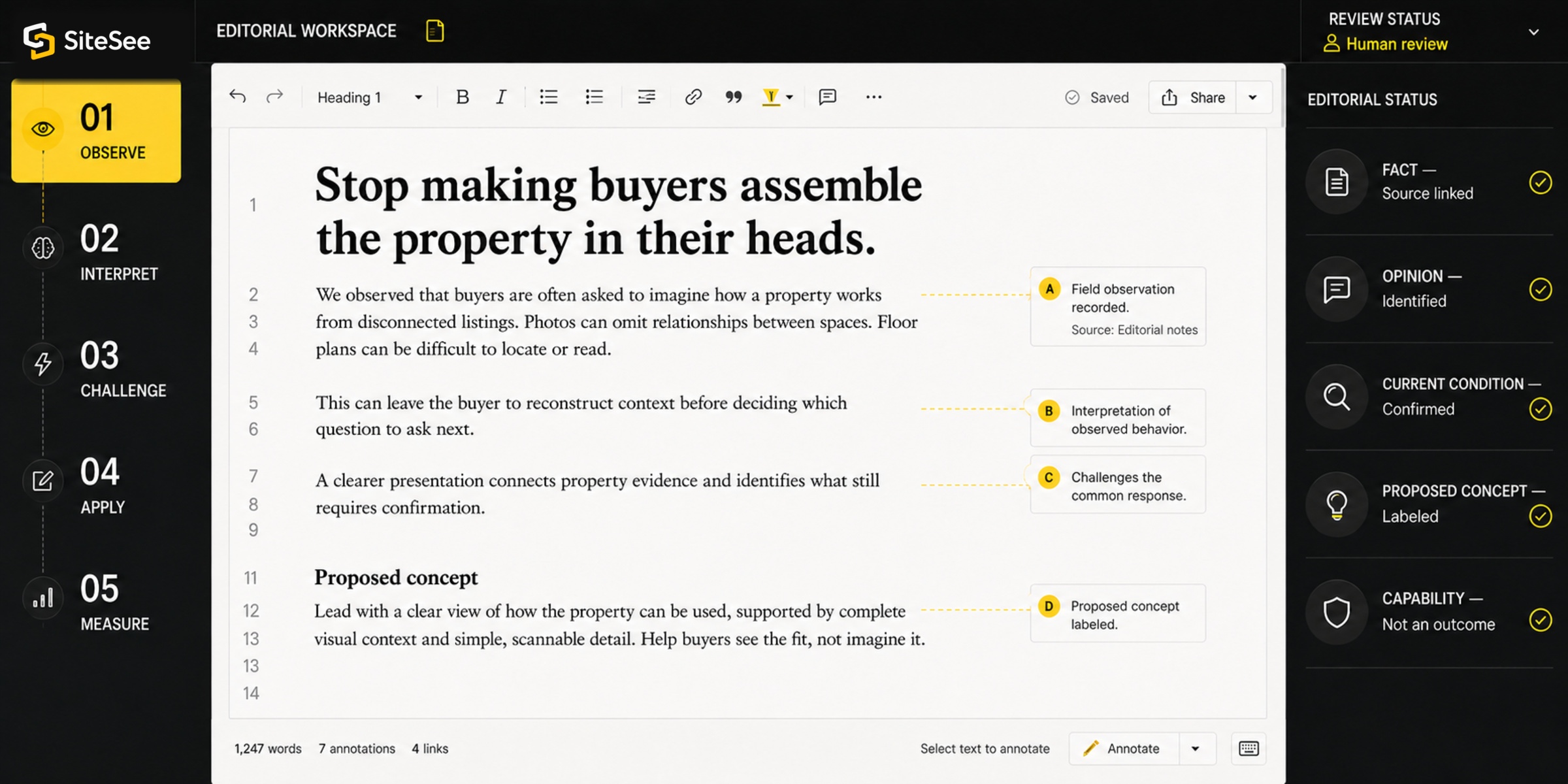The width and height of the screenshot is (1568, 784).
Task: Apply the second list style icon
Action: pyautogui.click(x=595, y=97)
